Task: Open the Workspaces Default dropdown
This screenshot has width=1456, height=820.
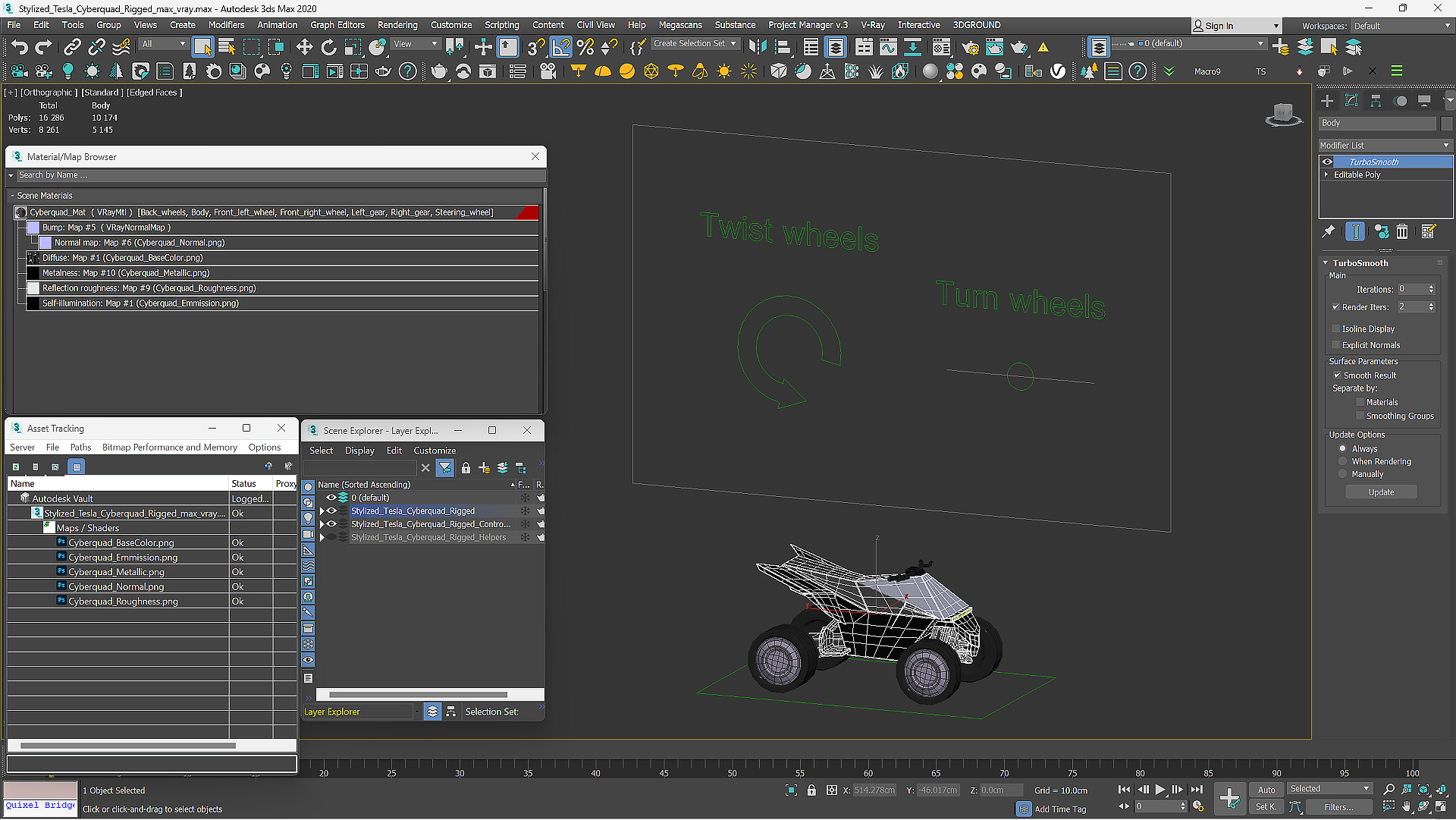Action: (x=1401, y=26)
